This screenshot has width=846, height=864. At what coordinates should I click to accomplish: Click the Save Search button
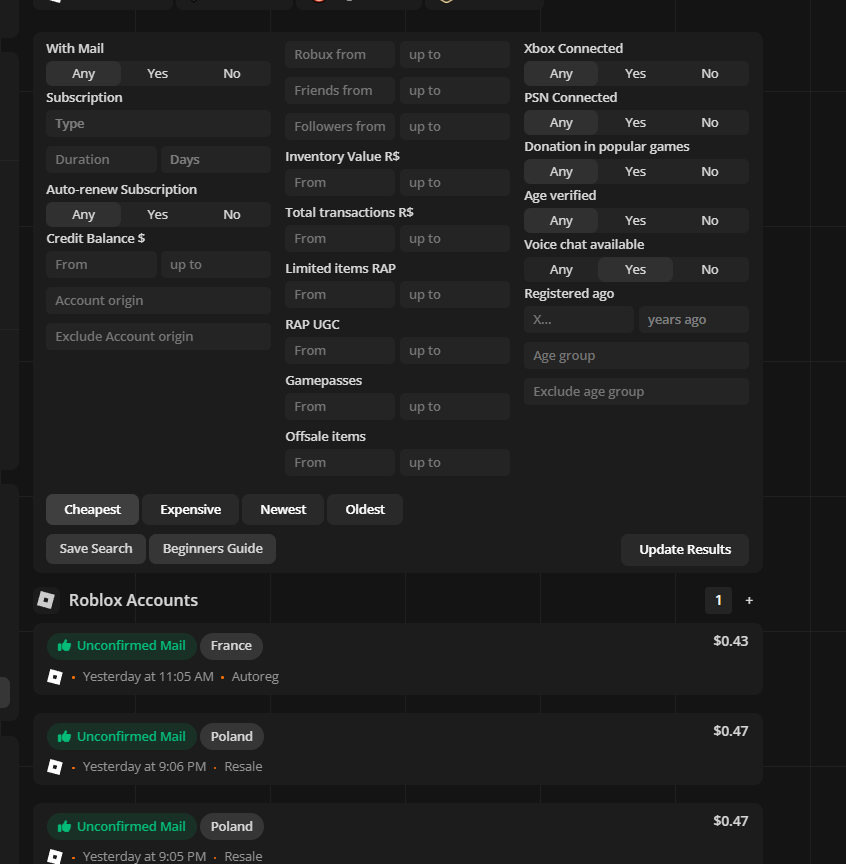96,549
